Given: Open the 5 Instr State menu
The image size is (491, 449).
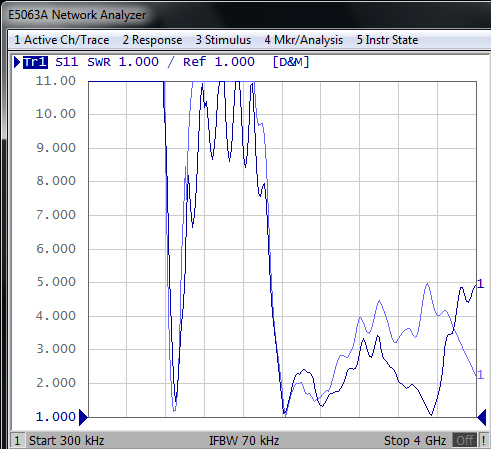Looking at the screenshot, I should (387, 40).
